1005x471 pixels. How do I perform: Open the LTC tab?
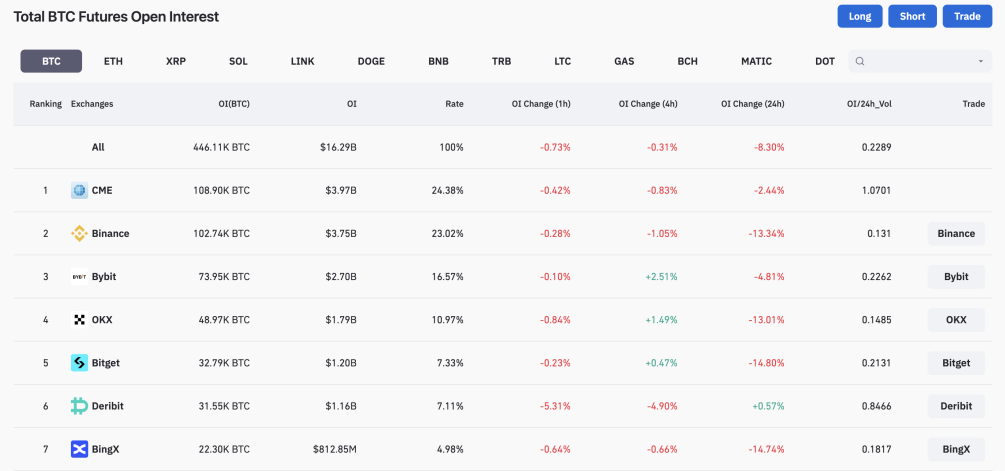click(563, 62)
